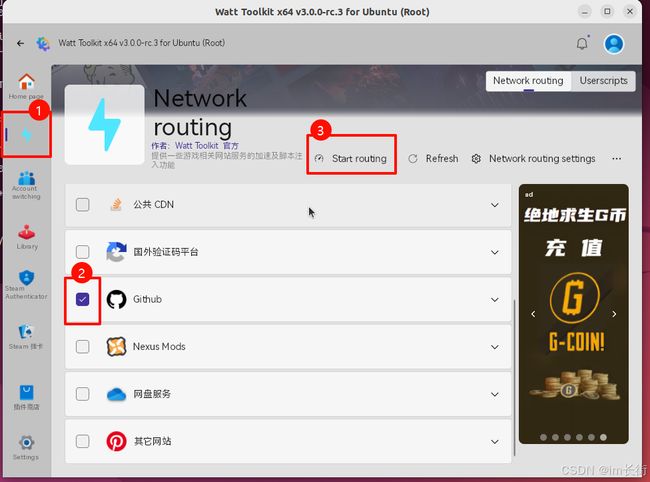Click the 公共 CDN row label
The width and height of the screenshot is (650, 482).
coord(153,205)
